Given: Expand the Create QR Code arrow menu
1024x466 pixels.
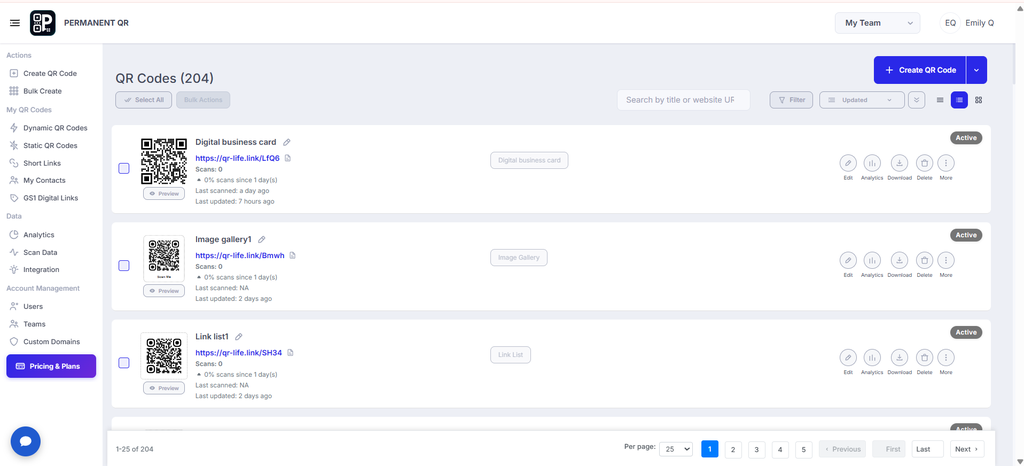Looking at the screenshot, I should click(x=977, y=70).
